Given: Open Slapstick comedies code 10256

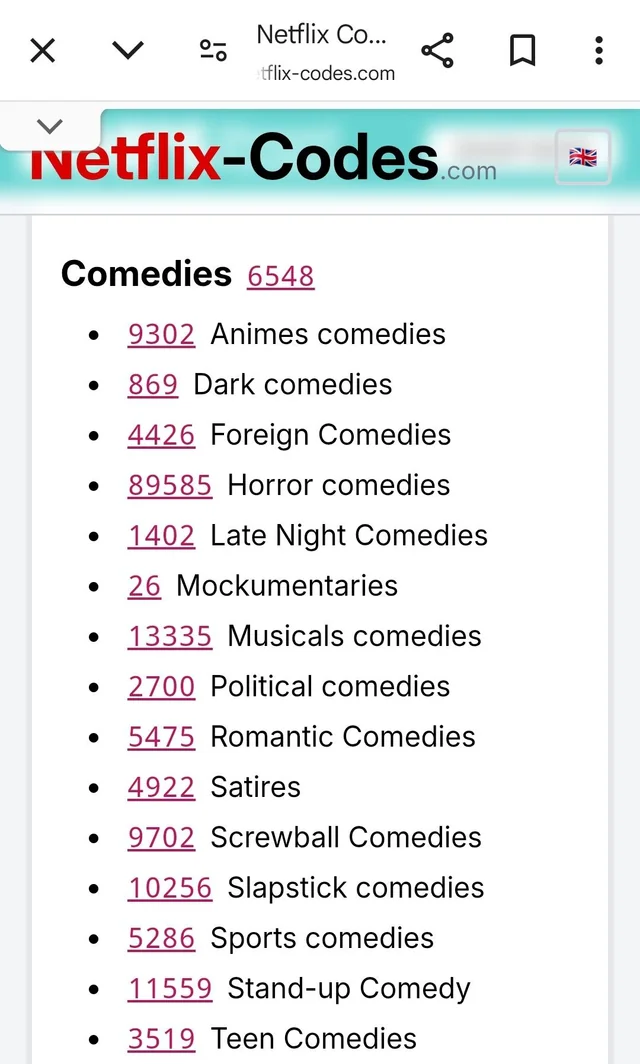Looking at the screenshot, I should [170, 888].
